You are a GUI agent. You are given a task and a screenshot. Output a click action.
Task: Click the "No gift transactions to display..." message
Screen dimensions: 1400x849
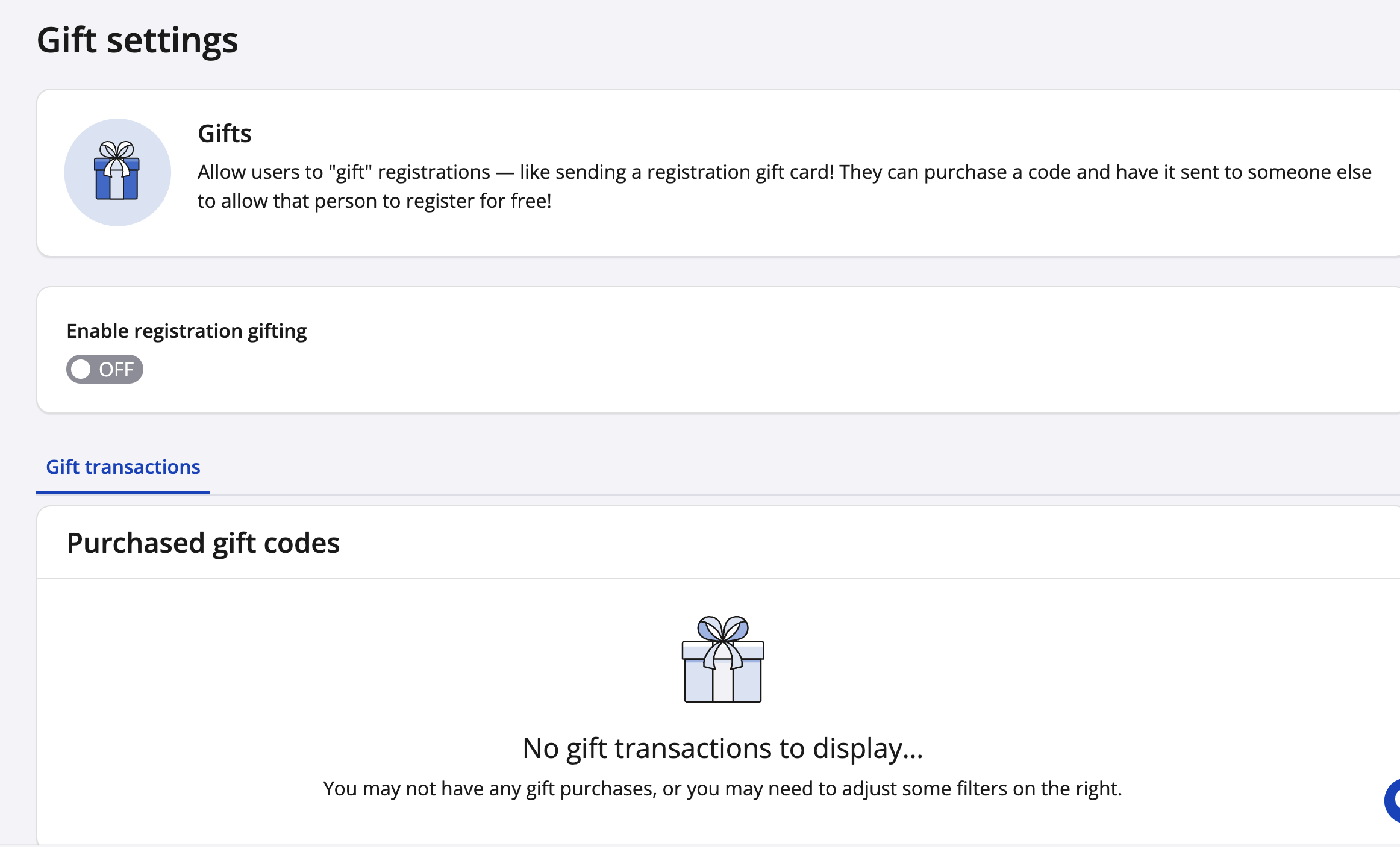tap(722, 748)
